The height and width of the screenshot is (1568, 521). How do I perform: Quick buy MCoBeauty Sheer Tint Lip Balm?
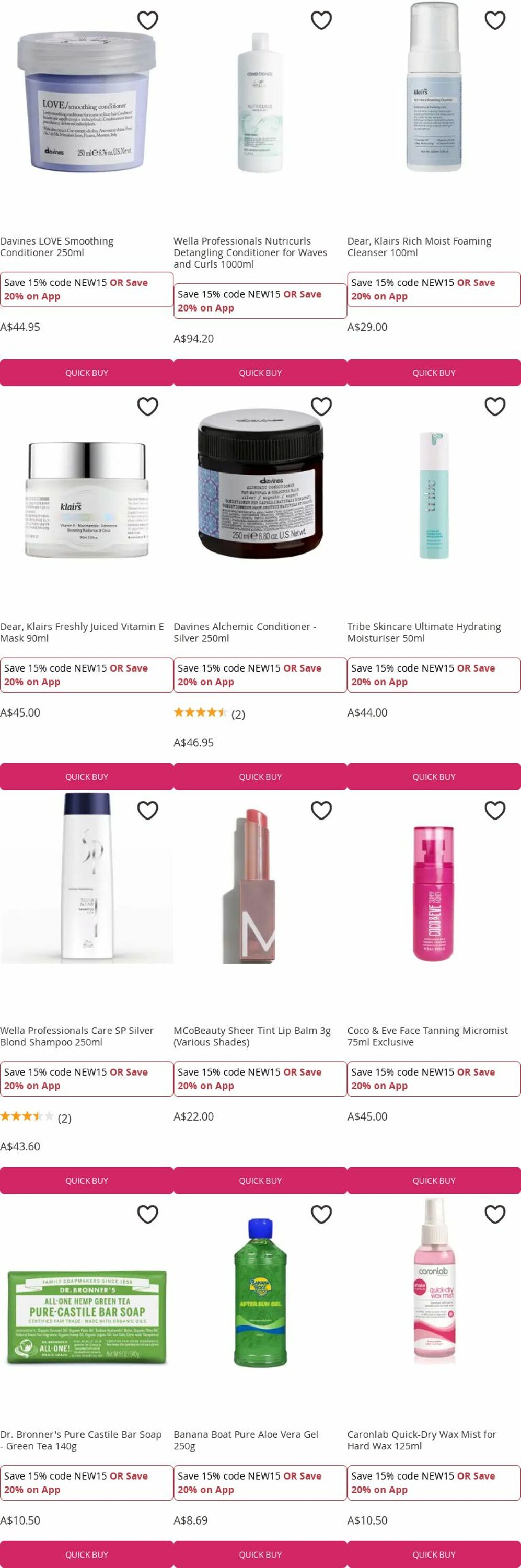click(x=260, y=1180)
